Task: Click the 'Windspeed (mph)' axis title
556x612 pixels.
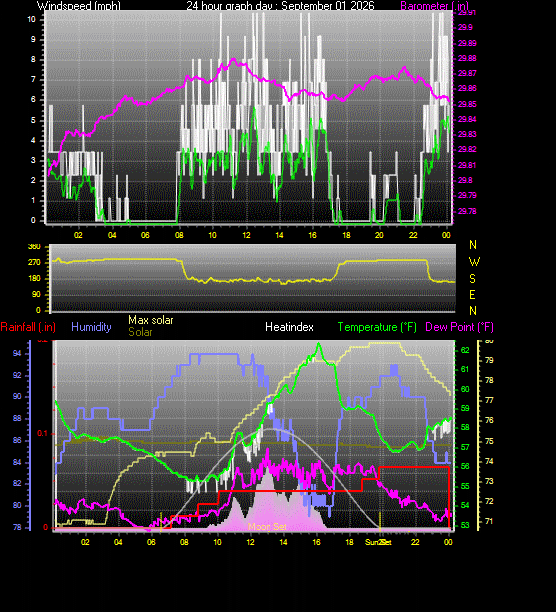Action: coord(79,5)
